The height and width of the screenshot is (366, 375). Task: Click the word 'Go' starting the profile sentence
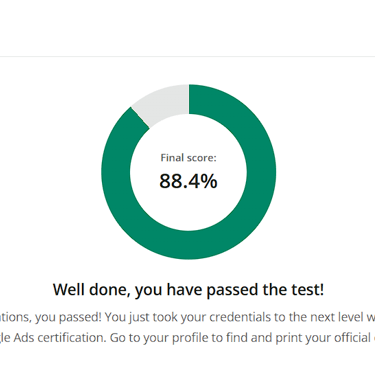tap(117, 338)
